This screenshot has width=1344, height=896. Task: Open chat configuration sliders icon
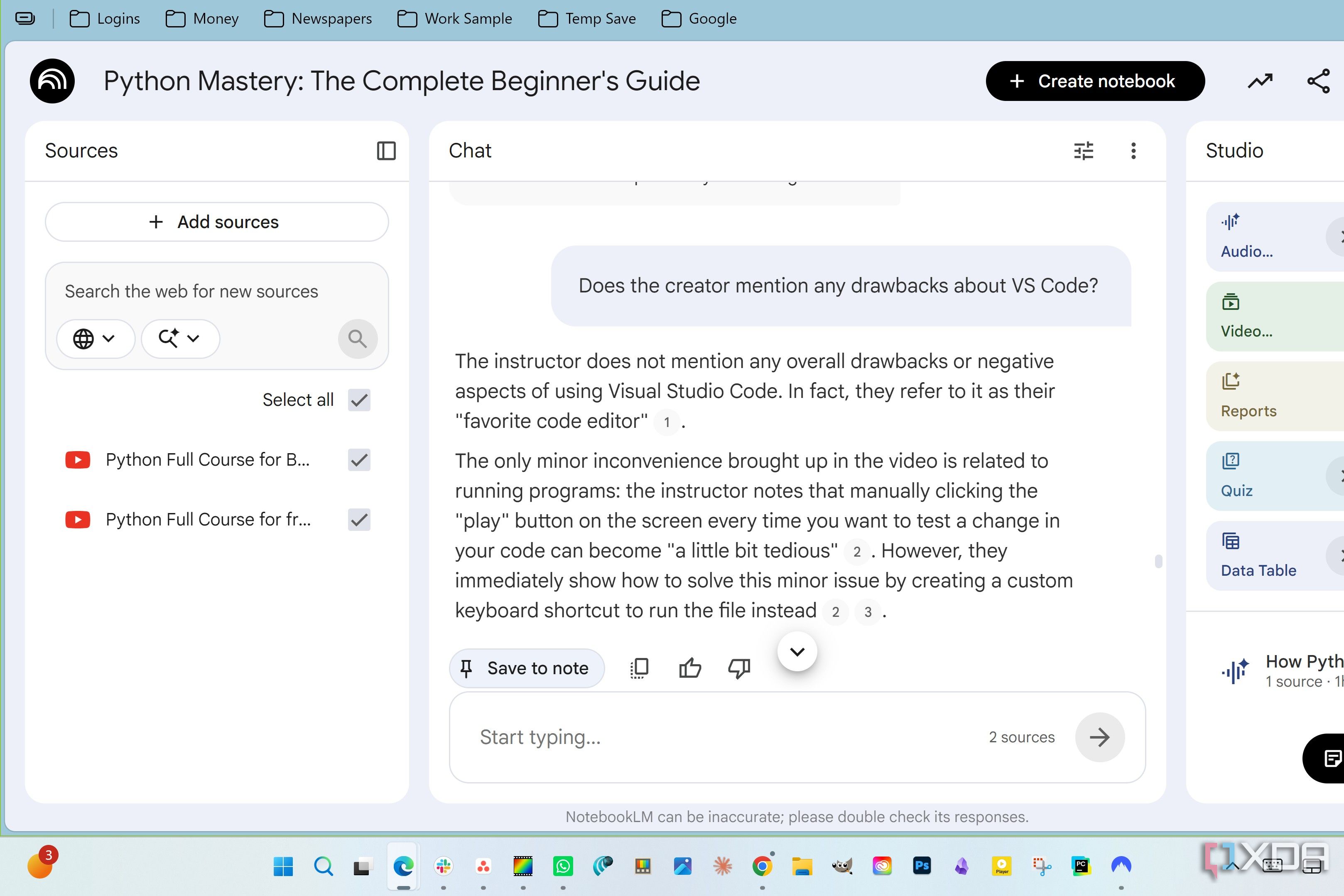click(1084, 151)
